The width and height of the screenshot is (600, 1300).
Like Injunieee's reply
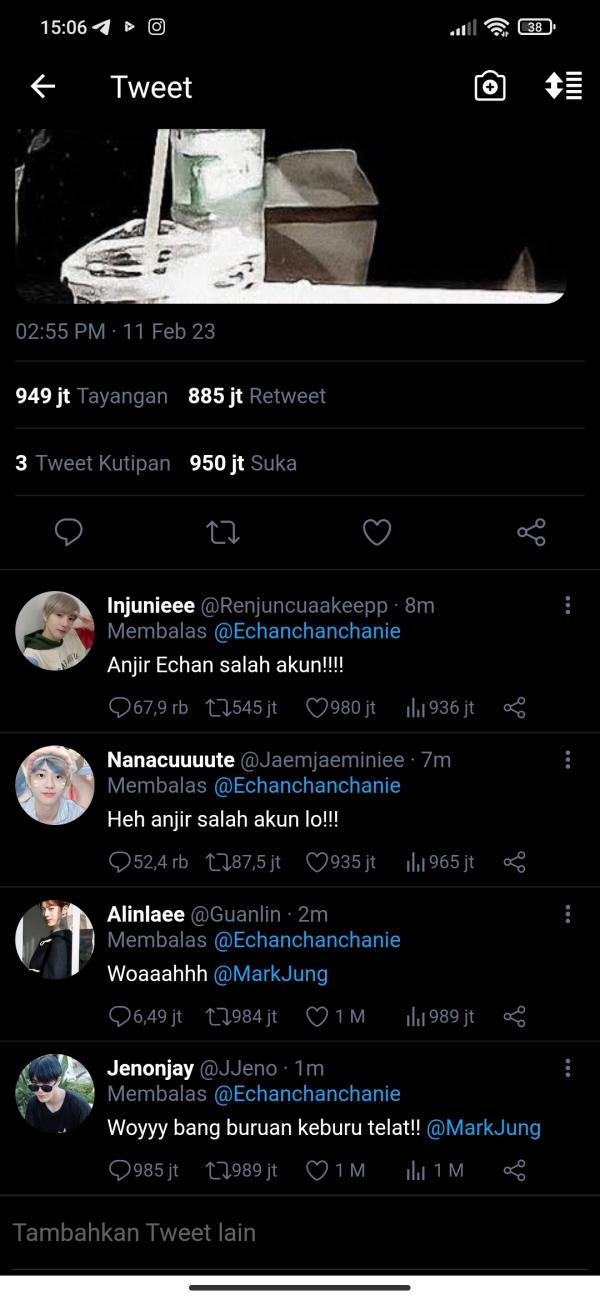pyautogui.click(x=317, y=708)
